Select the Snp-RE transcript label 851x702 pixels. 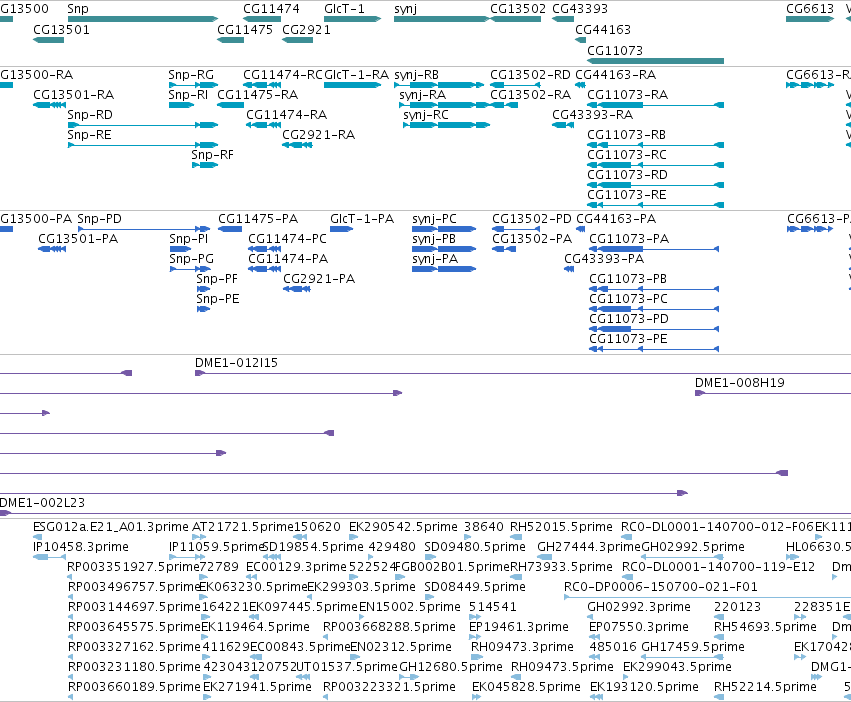pos(90,135)
